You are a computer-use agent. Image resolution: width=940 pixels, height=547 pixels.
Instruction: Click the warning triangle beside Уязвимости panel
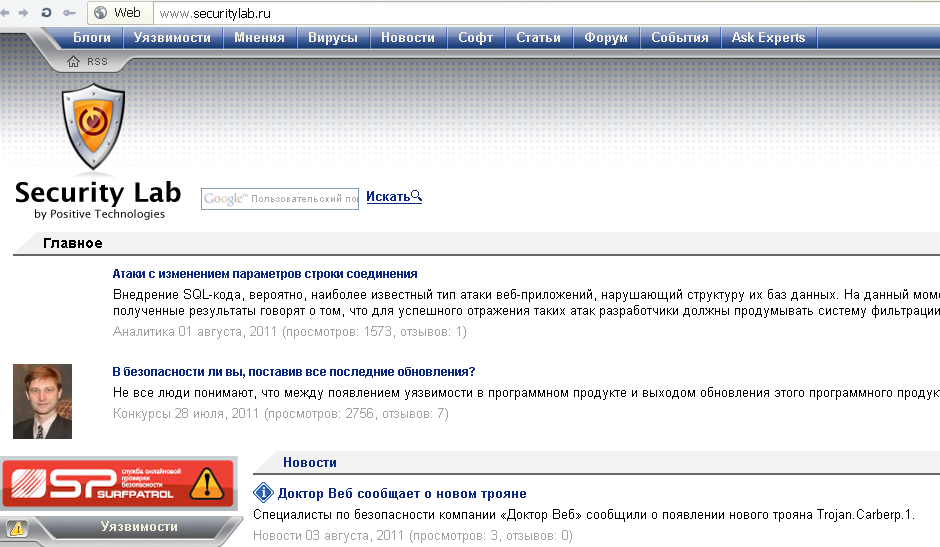coord(17,528)
